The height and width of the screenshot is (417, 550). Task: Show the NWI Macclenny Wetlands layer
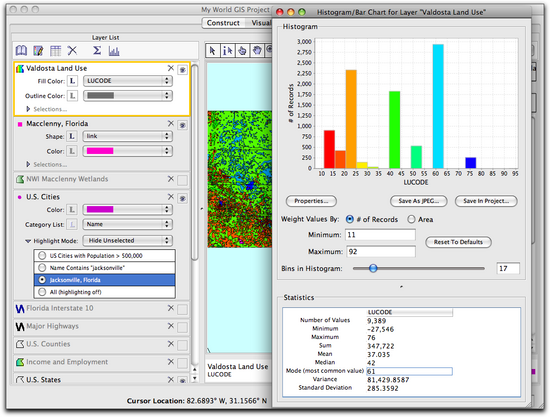[182, 180]
